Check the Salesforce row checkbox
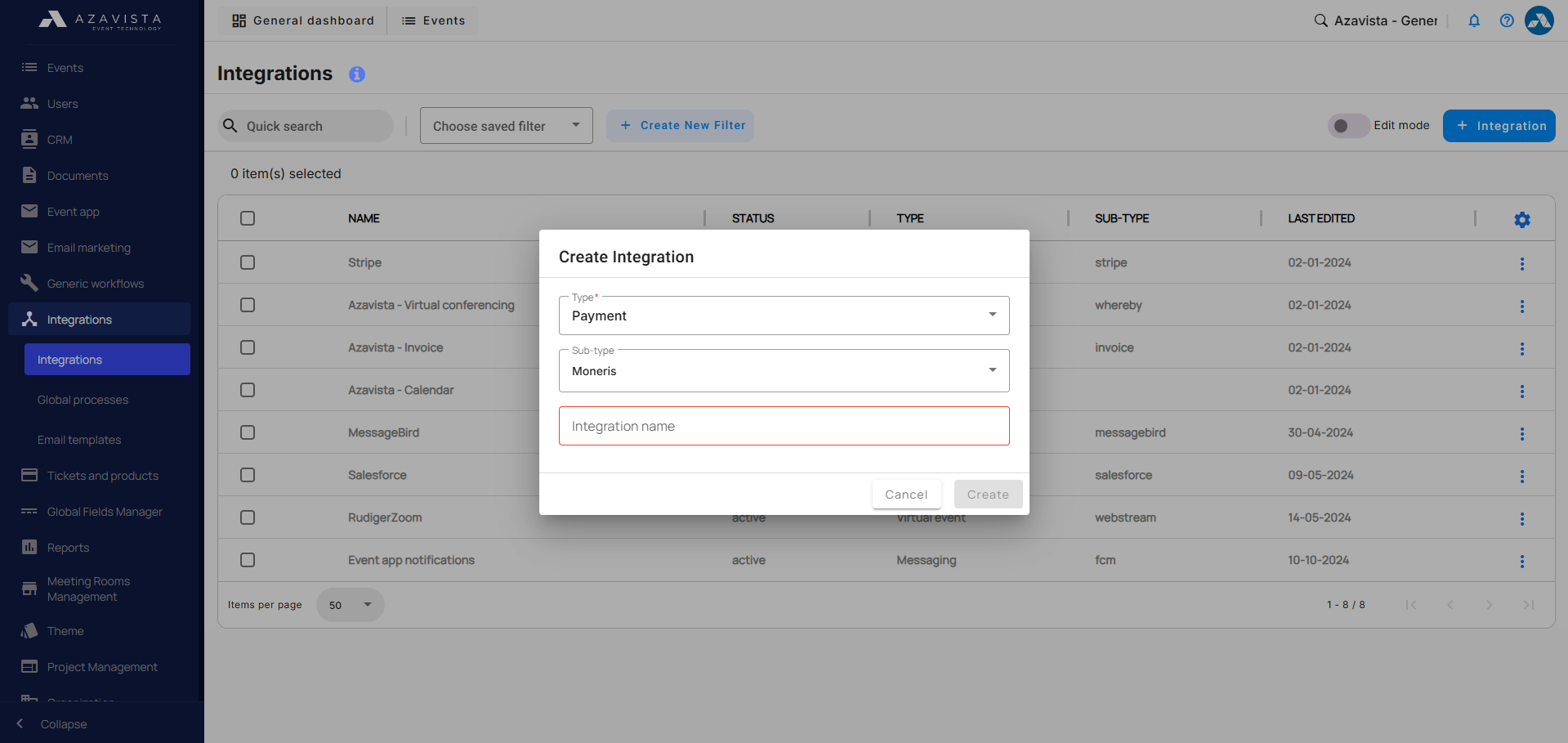This screenshot has width=1568, height=743. click(x=248, y=475)
